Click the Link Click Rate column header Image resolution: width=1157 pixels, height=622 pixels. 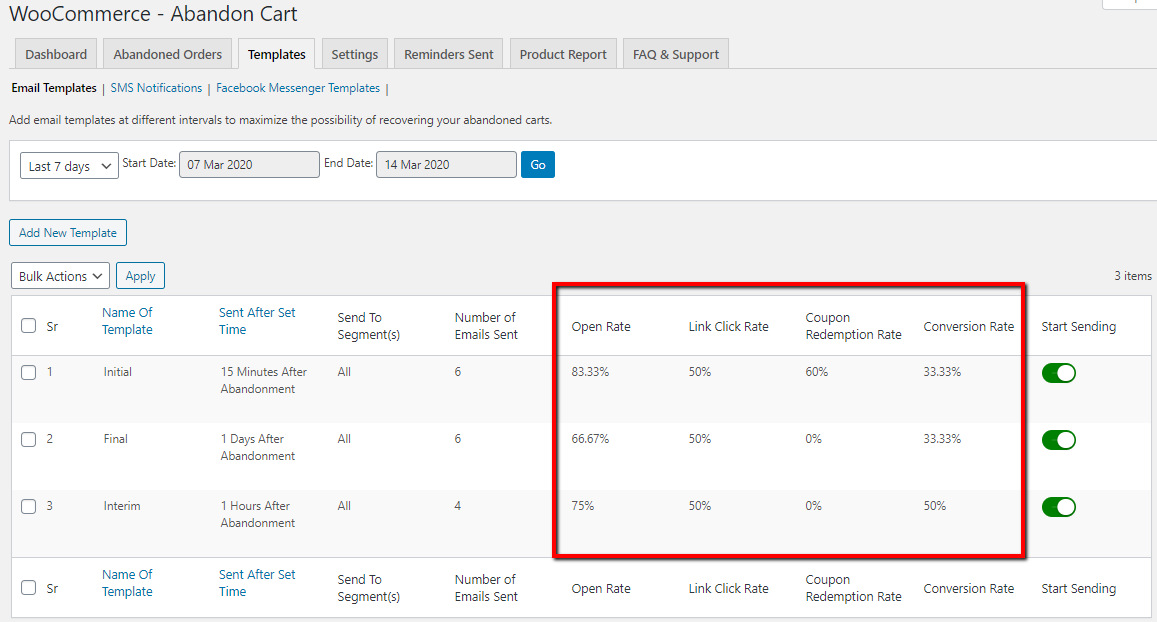pos(728,326)
